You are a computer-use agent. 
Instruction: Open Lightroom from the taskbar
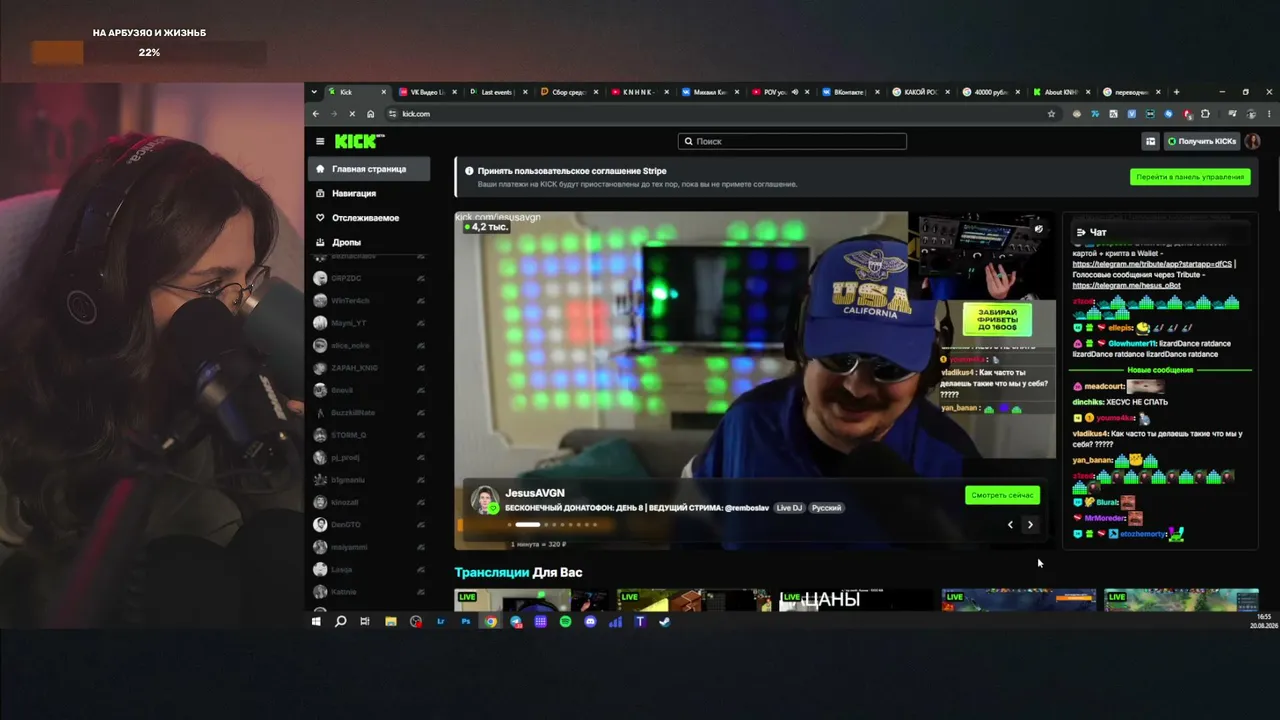[x=441, y=622]
